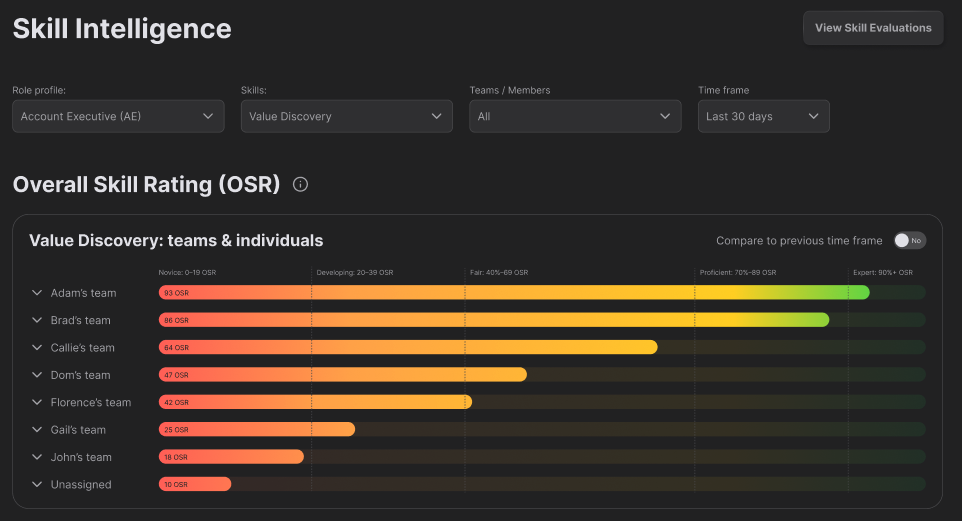Image resolution: width=962 pixels, height=521 pixels.
Task: Click the View Skill Evaluations button
Action: pos(873,28)
